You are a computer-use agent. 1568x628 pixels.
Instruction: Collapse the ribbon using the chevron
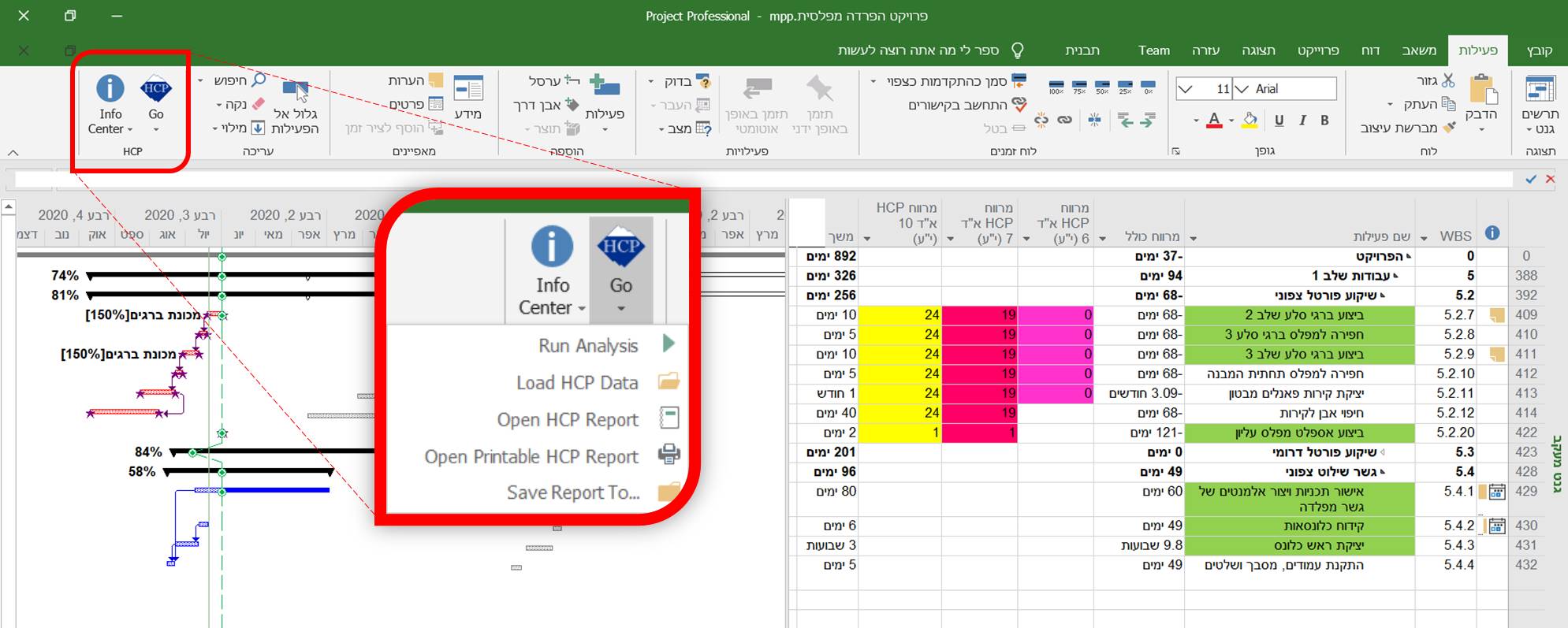point(13,152)
